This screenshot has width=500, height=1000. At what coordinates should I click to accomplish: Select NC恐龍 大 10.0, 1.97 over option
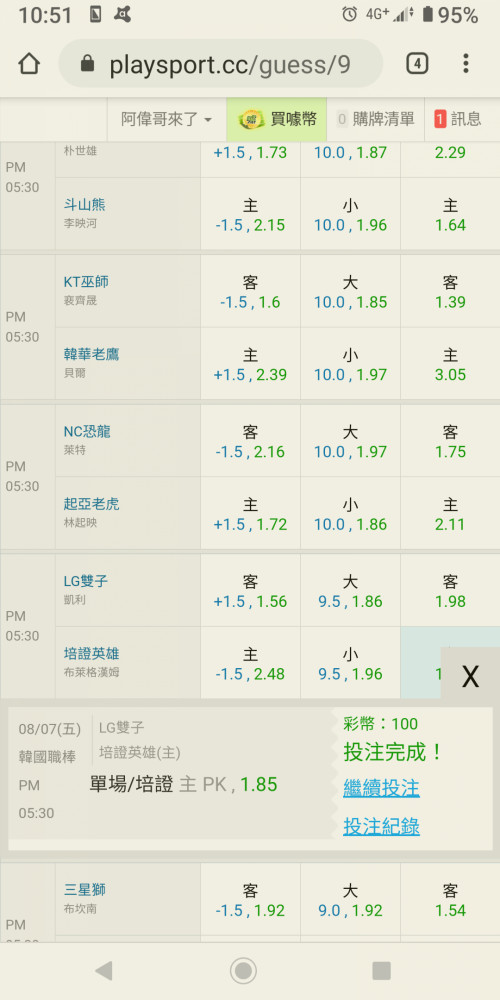click(350, 441)
